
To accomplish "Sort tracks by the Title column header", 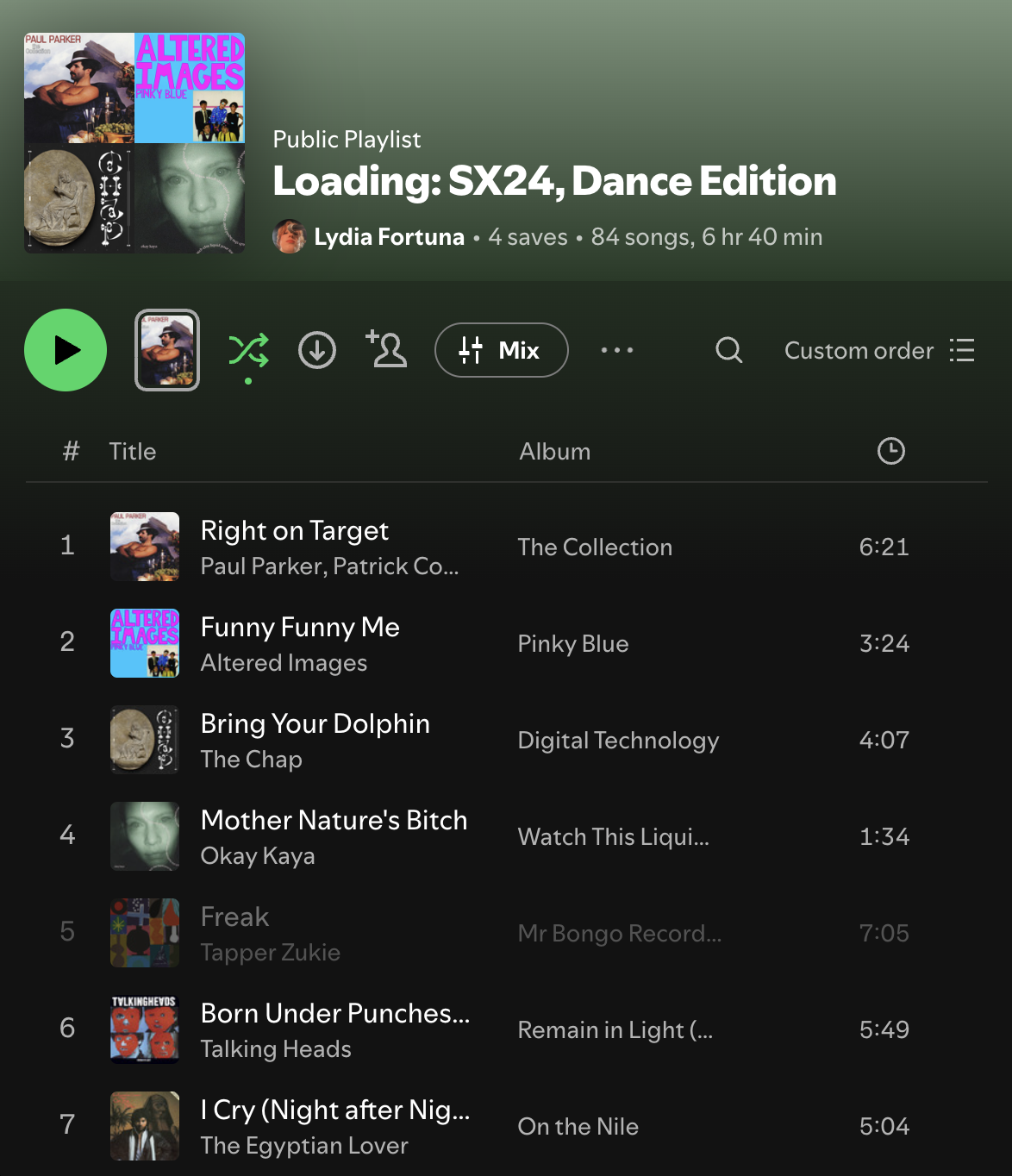I will pos(133,452).
